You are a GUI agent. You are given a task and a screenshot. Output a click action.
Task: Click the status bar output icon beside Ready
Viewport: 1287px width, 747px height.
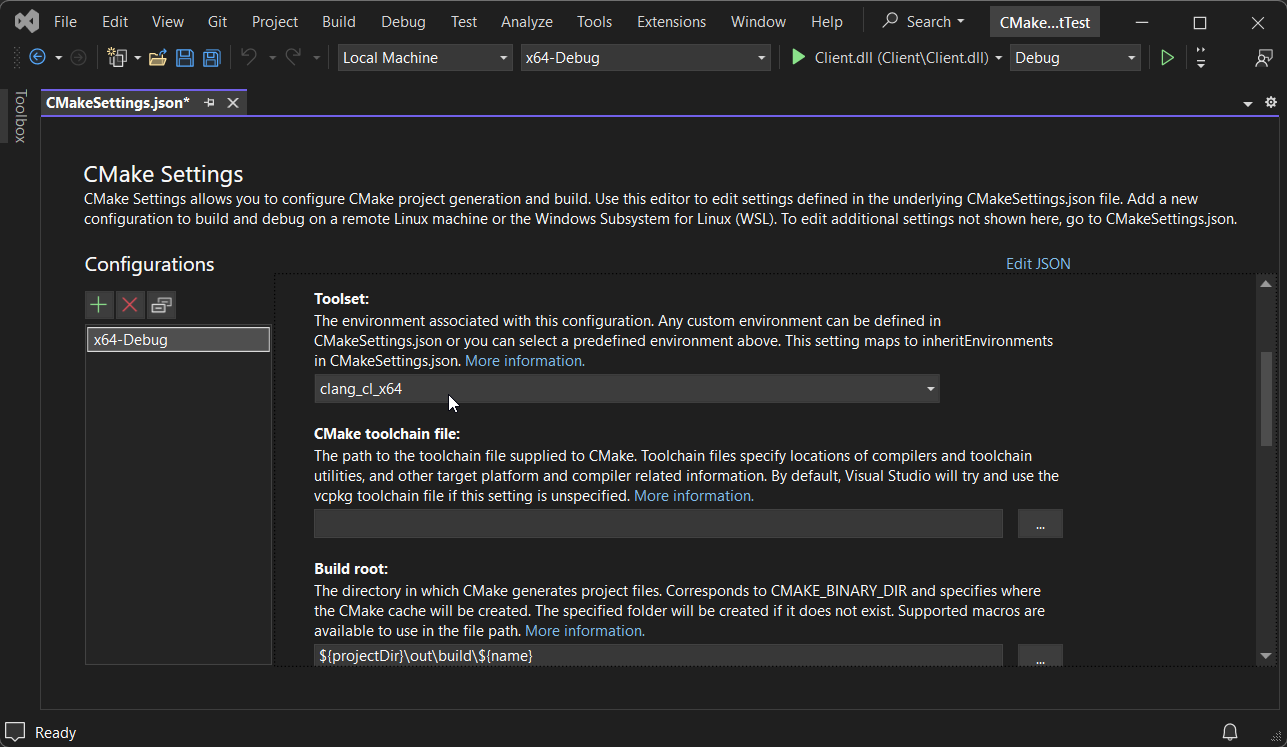pos(15,732)
